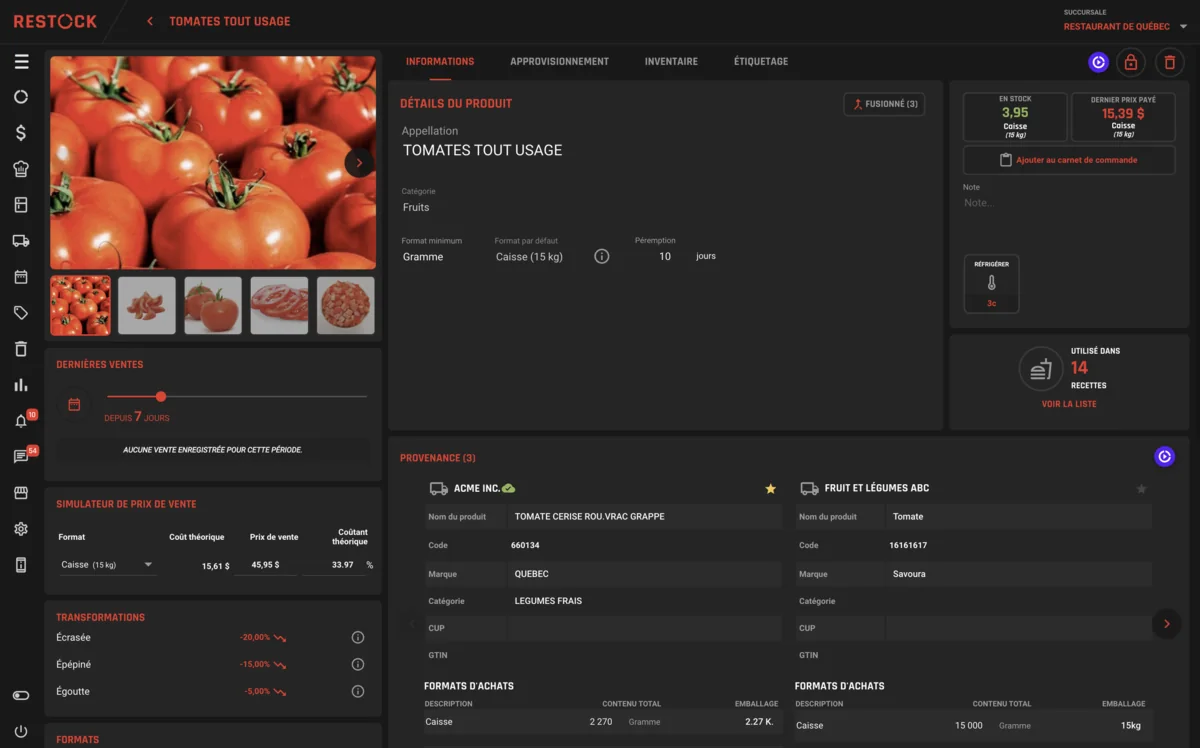Screen dimensions: 1200x748
Task: Click the info icon beside Format par défaut
Action: (602, 257)
